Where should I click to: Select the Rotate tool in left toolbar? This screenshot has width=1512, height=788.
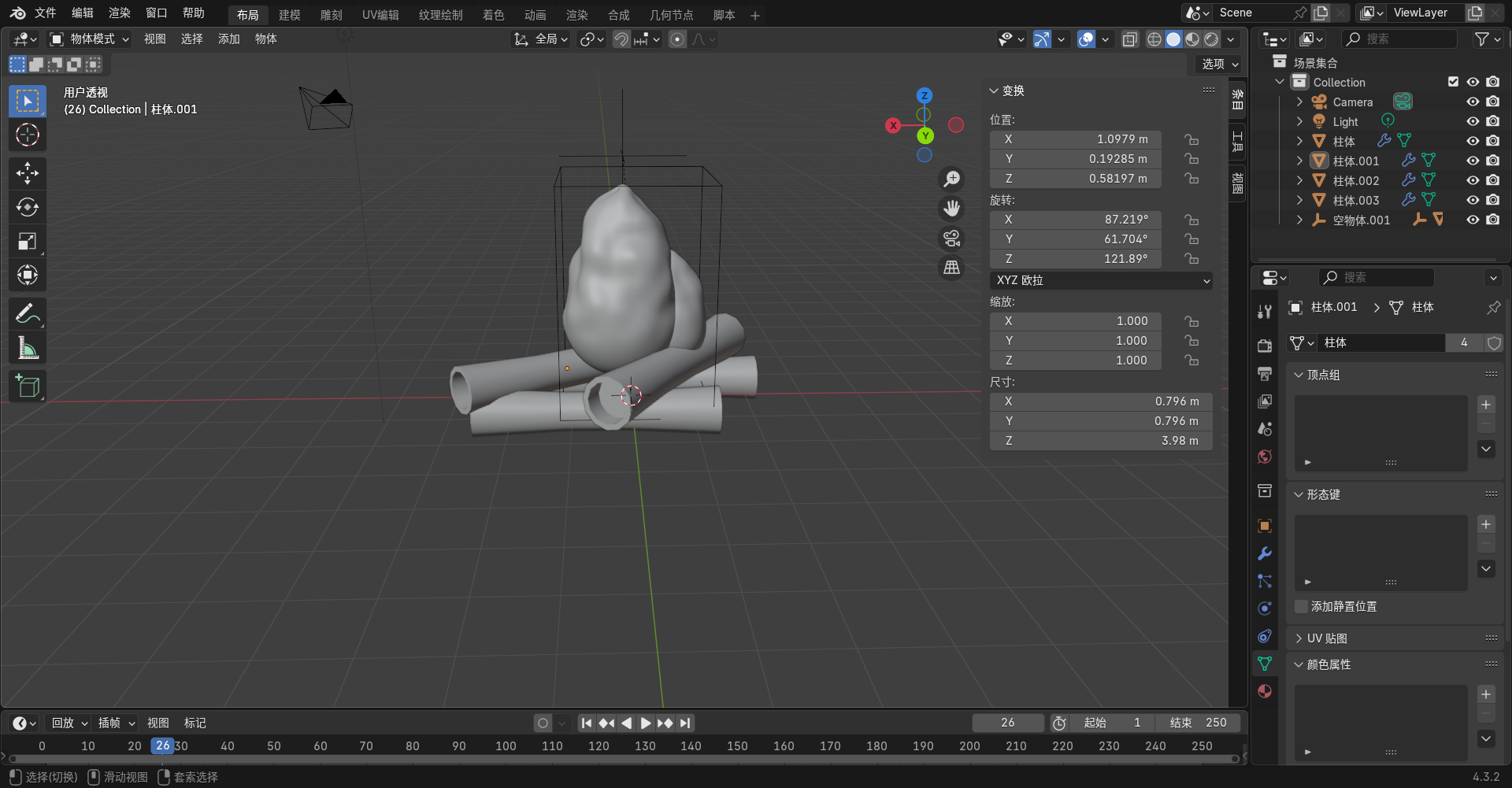coord(28,207)
